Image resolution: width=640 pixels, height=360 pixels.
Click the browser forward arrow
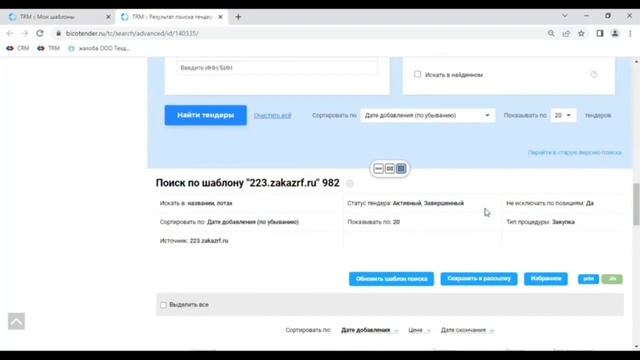24,33
